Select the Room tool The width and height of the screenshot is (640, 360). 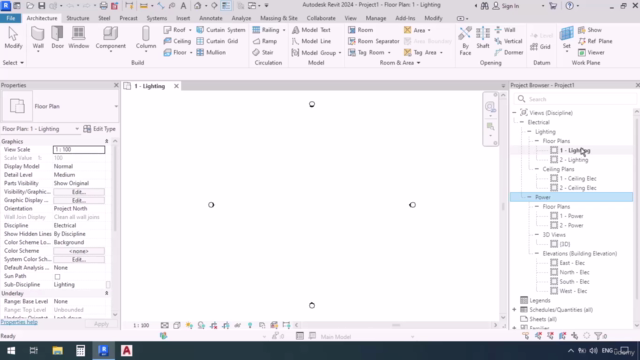tap(360, 30)
